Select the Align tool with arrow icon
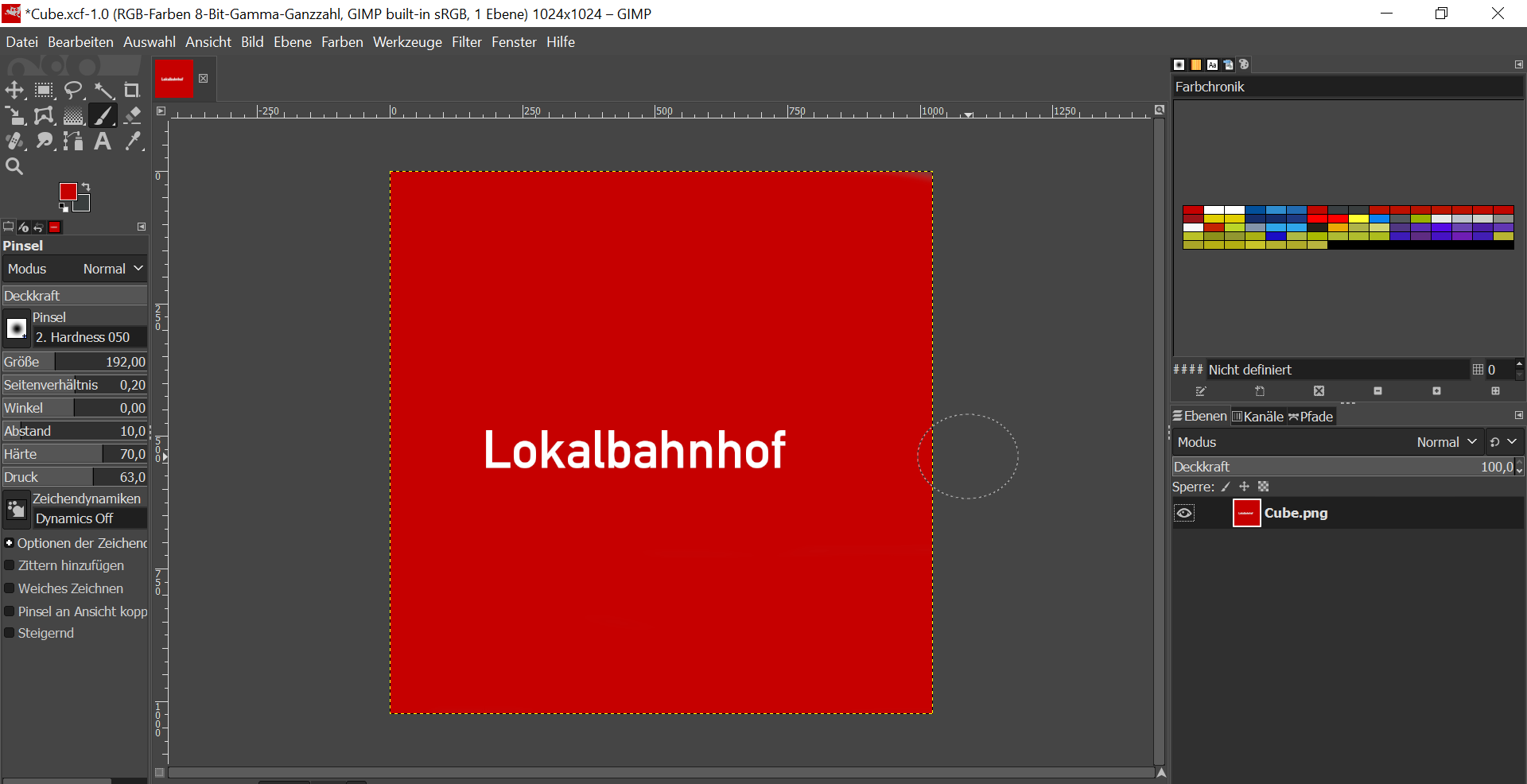Image resolution: width=1527 pixels, height=784 pixels. pos(14,116)
